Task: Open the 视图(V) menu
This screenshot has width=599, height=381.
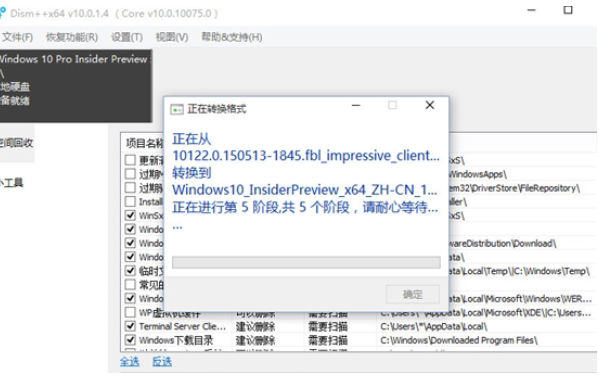Action: pos(172,37)
